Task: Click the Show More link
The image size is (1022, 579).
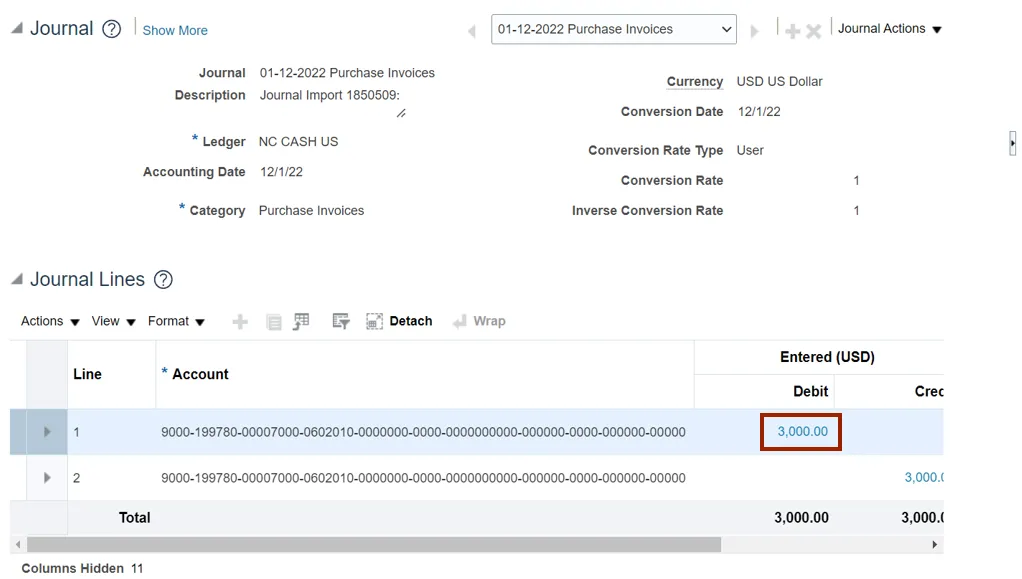Action: click(175, 31)
